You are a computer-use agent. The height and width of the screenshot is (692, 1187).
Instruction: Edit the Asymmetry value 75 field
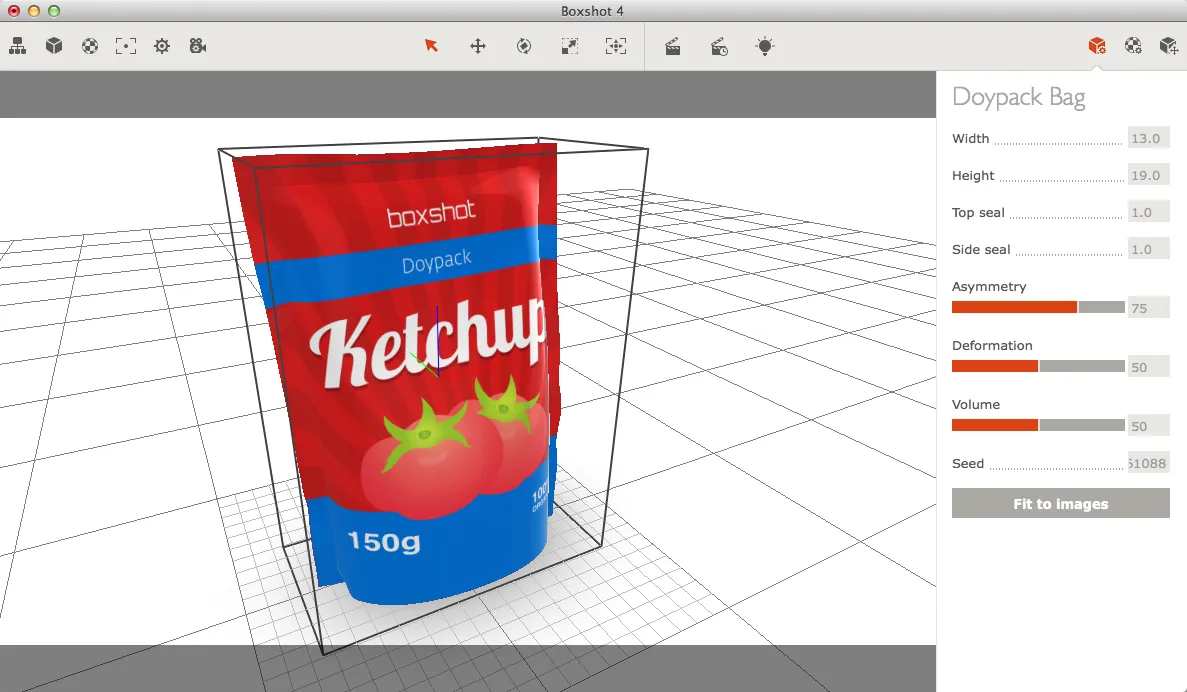pos(1148,308)
